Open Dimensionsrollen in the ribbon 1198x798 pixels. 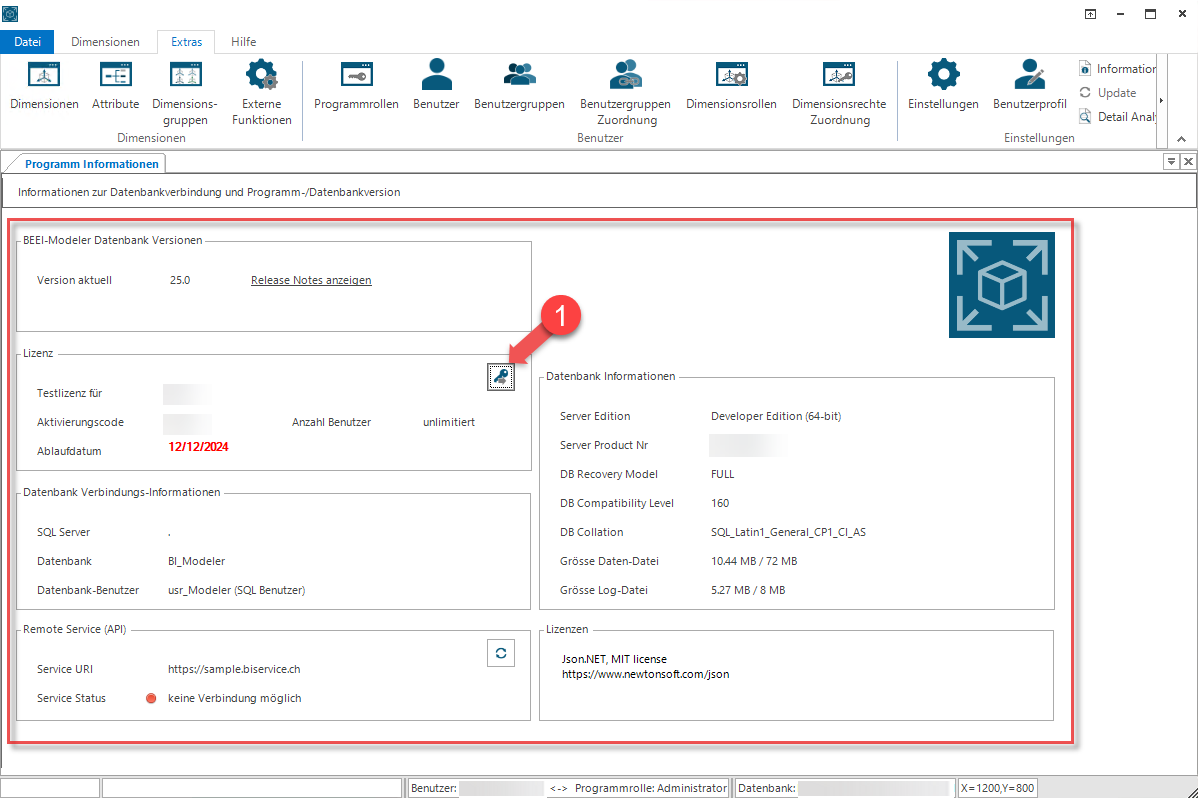tap(731, 85)
